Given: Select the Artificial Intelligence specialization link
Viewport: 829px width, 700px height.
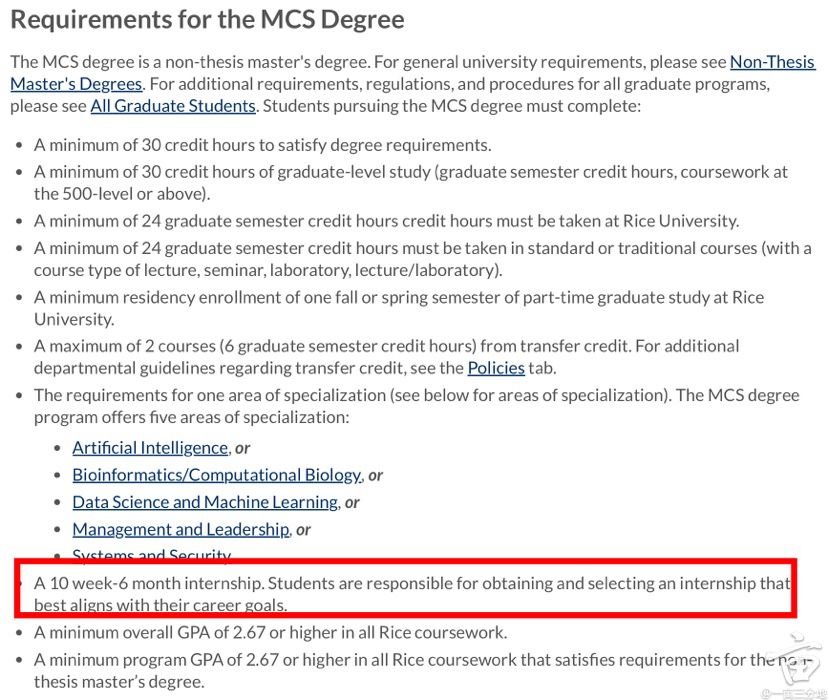Looking at the screenshot, I should point(150,447).
